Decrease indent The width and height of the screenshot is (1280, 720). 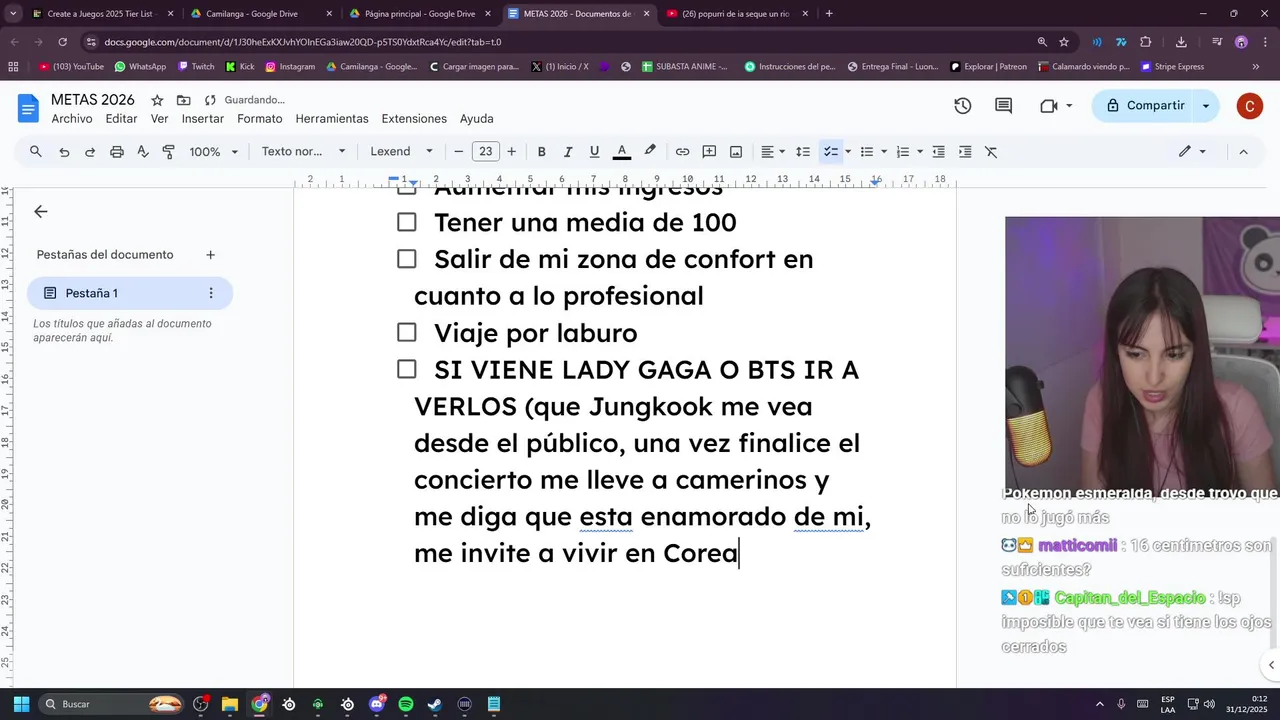(938, 152)
